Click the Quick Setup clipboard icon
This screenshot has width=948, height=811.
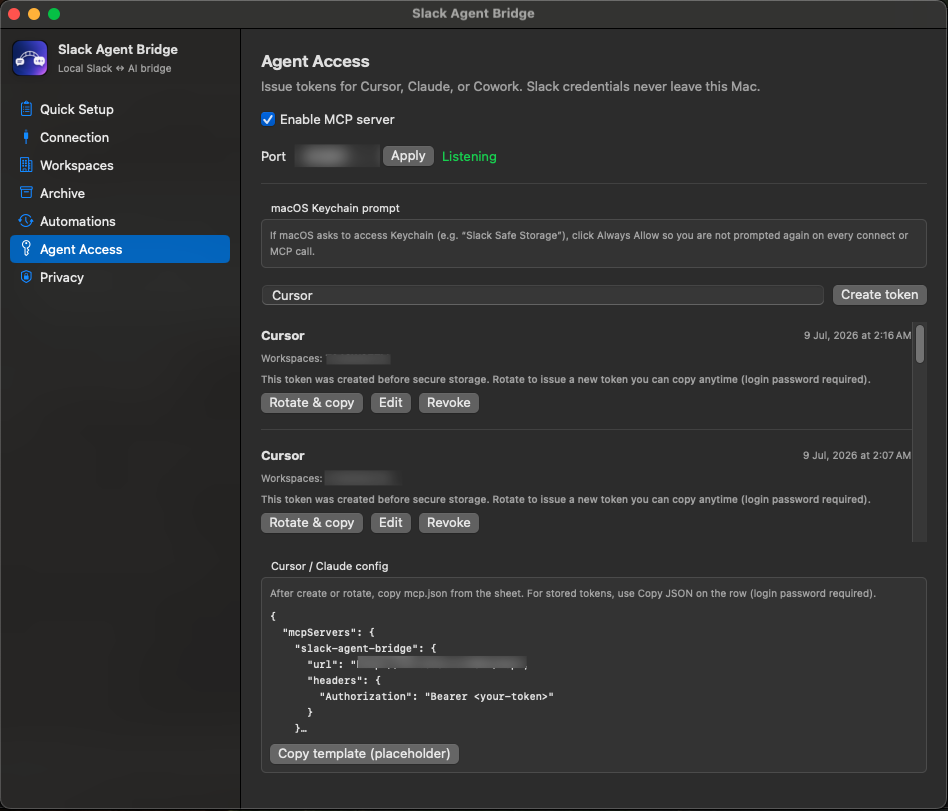tap(26, 109)
